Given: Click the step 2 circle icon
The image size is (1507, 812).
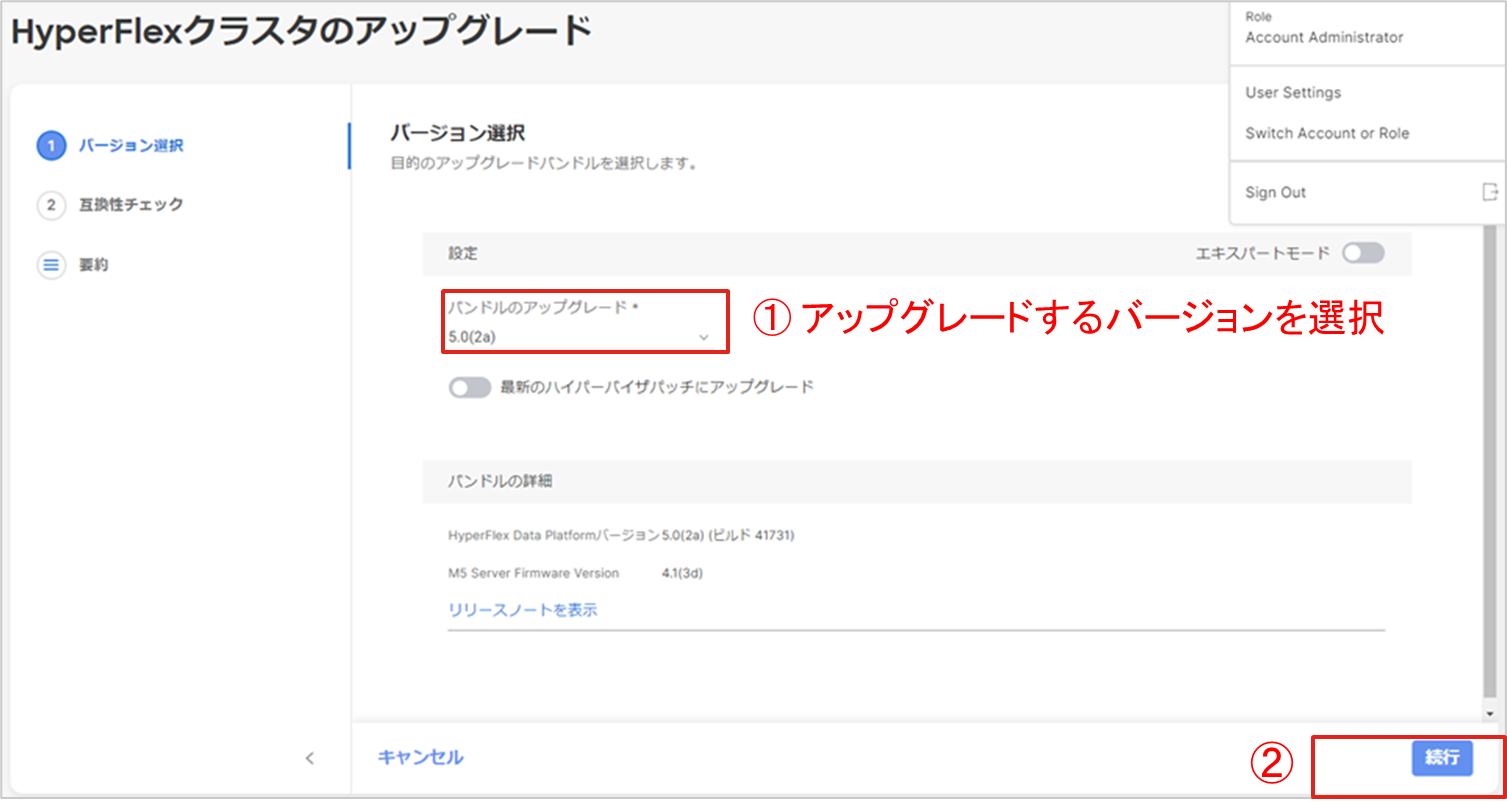Looking at the screenshot, I should tap(50, 205).
